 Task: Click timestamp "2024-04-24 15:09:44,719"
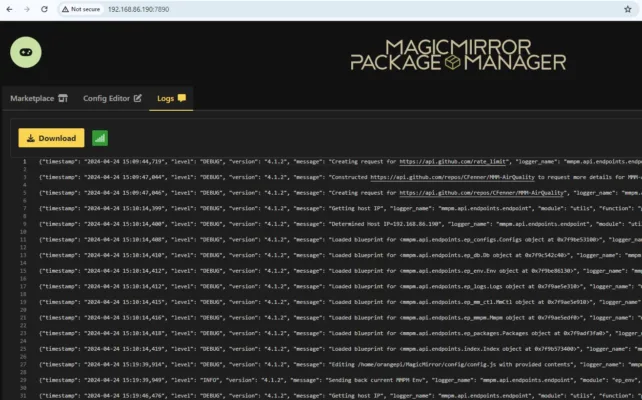(x=124, y=162)
